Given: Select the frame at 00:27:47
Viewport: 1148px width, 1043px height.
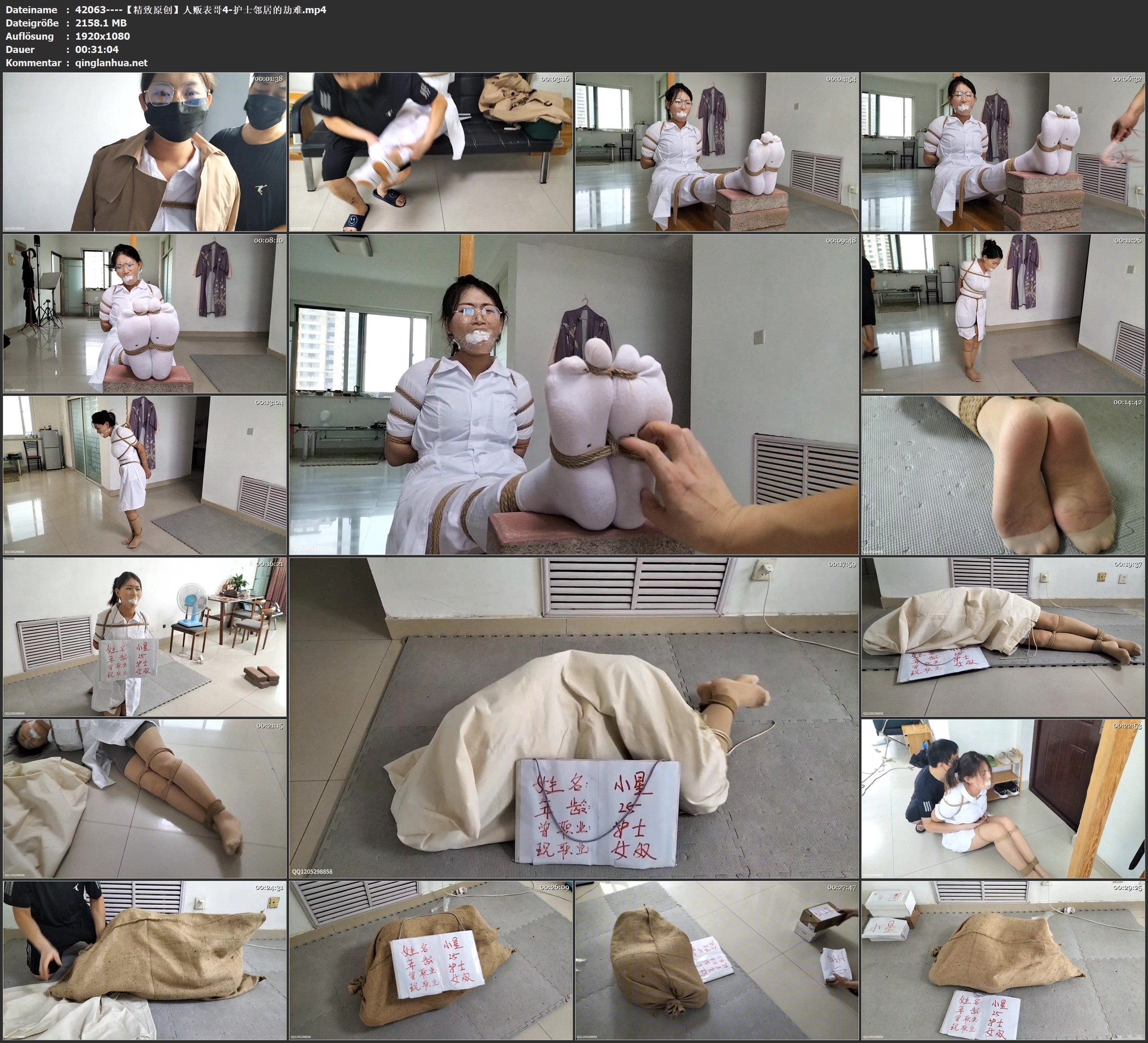Looking at the screenshot, I should [717, 960].
